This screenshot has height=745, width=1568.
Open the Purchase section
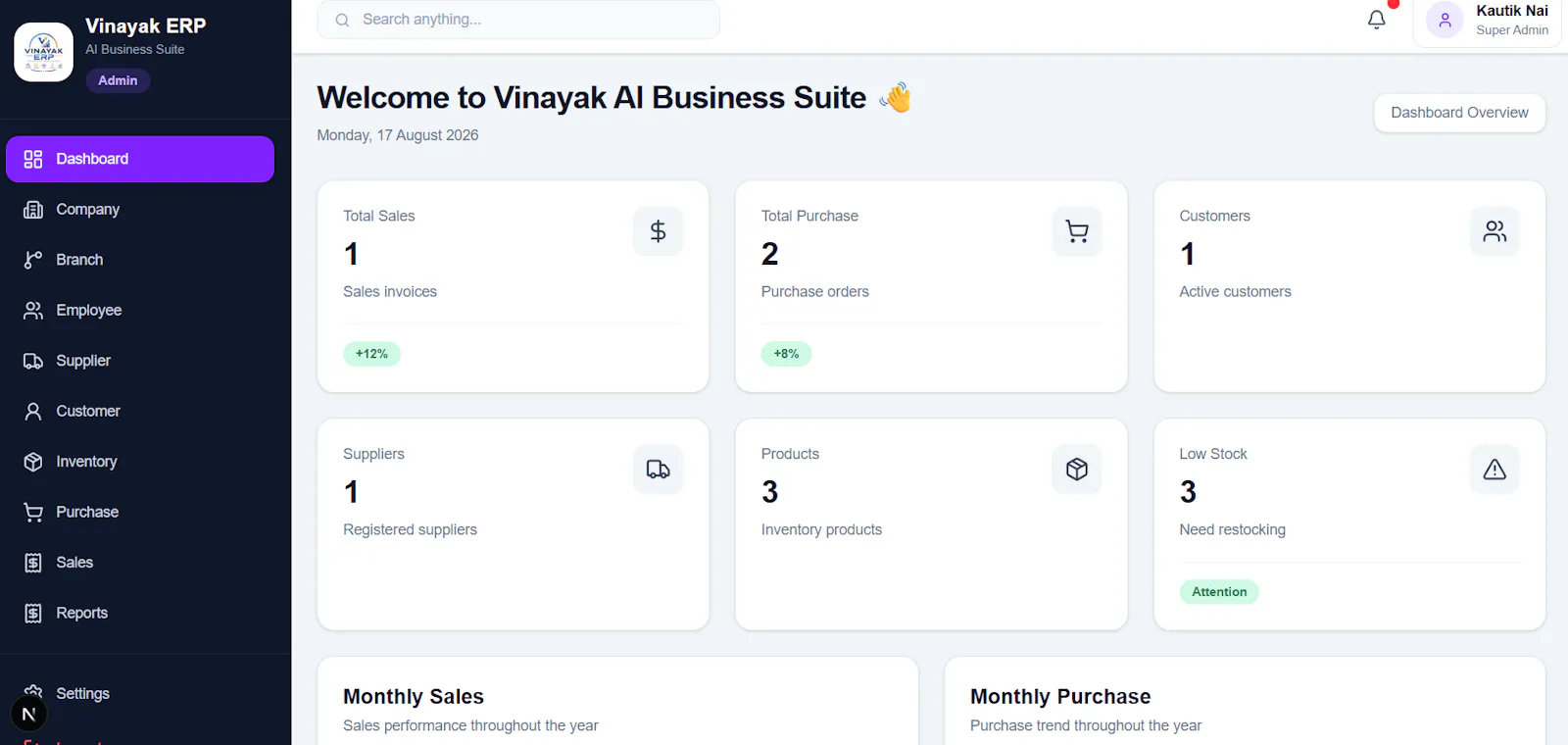click(140, 513)
